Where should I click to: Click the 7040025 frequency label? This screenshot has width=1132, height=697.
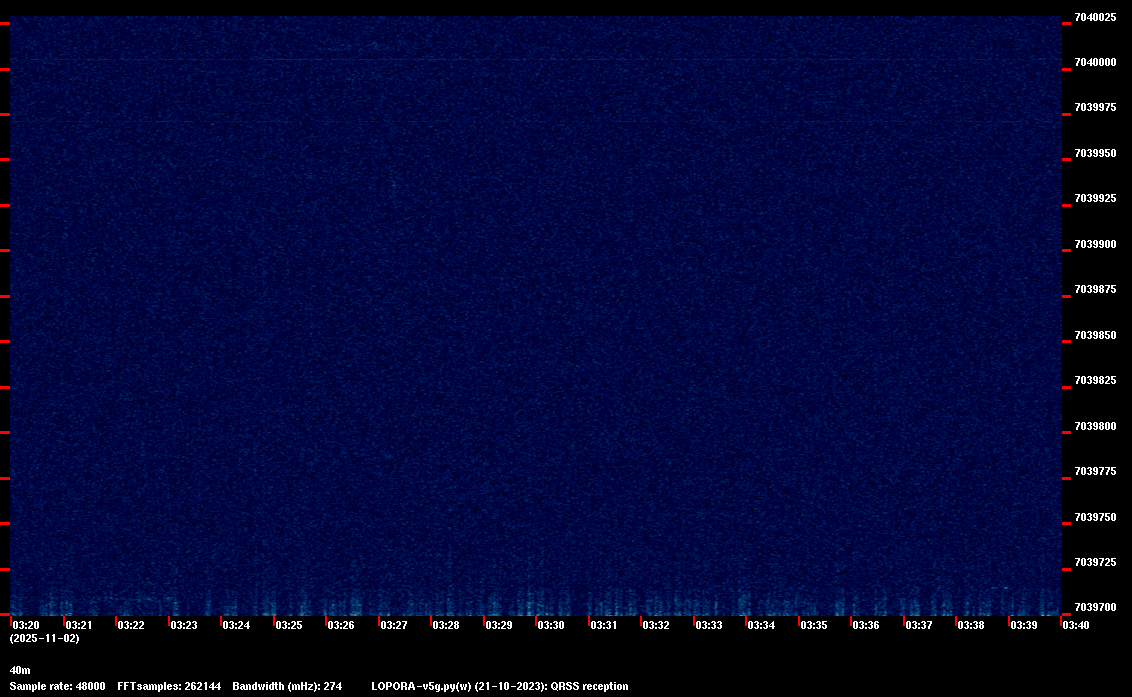(x=1095, y=17)
